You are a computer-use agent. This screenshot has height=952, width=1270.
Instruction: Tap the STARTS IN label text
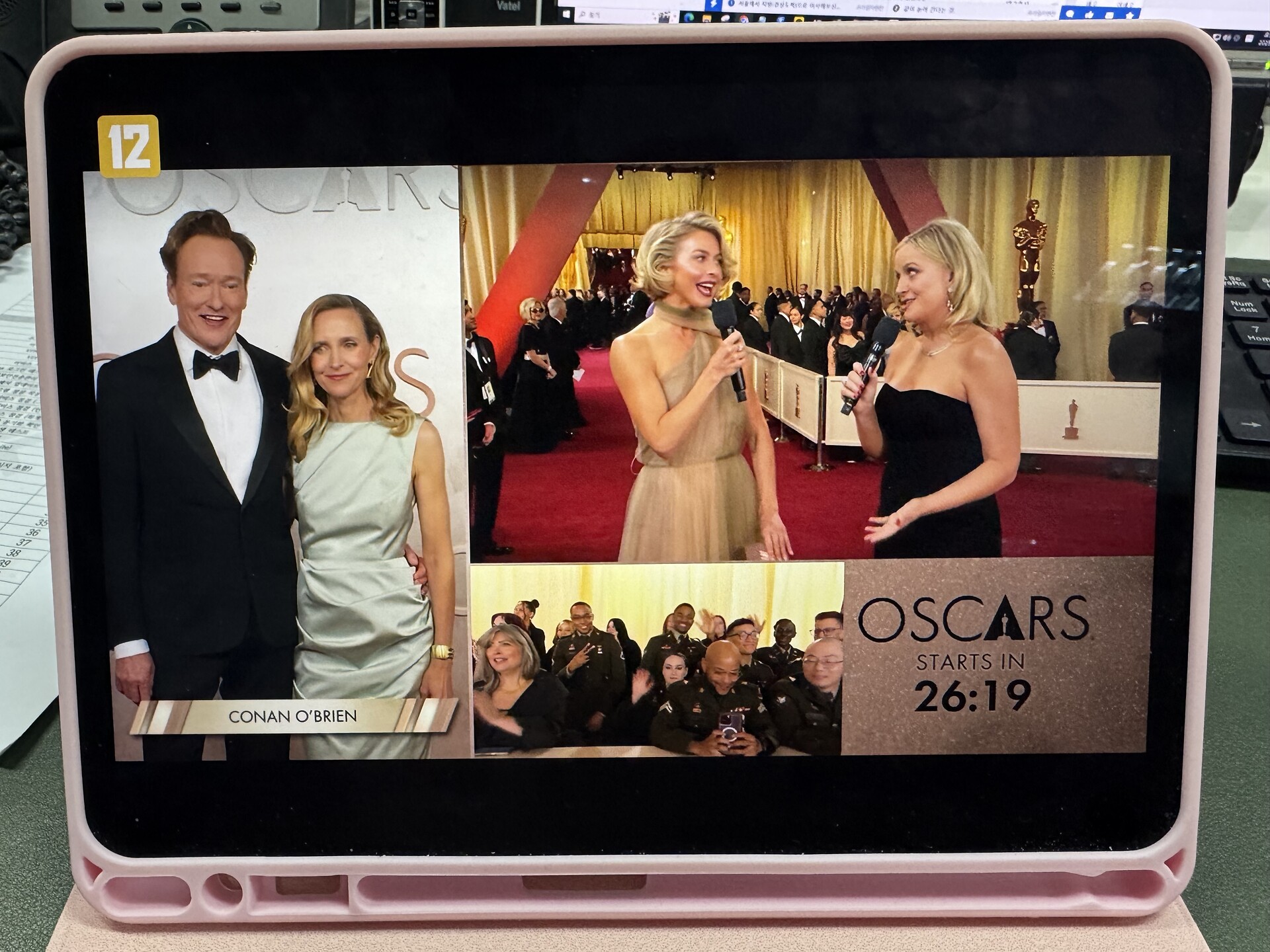point(970,661)
